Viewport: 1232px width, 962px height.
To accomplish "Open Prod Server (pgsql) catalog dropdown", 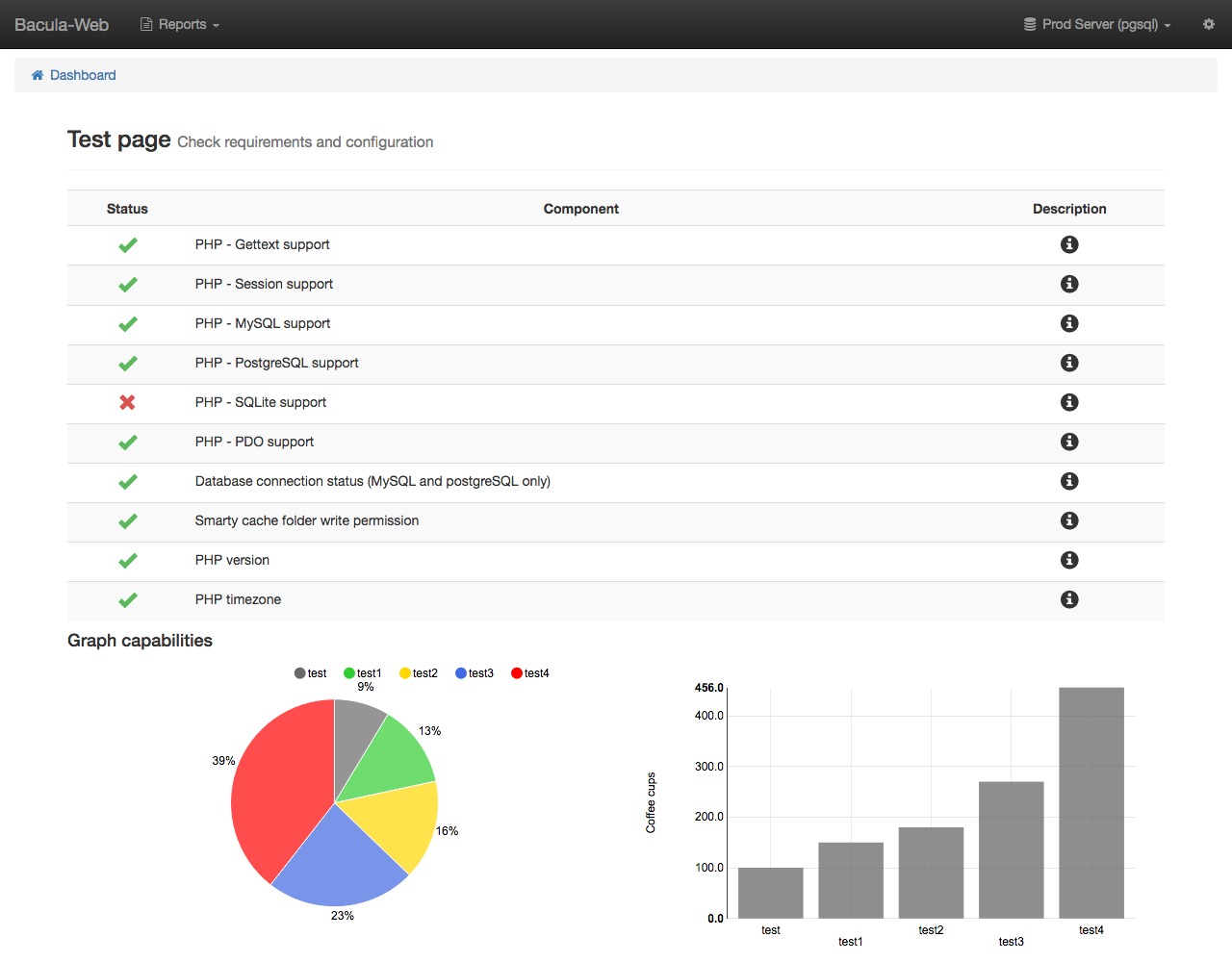I will coord(1097,24).
